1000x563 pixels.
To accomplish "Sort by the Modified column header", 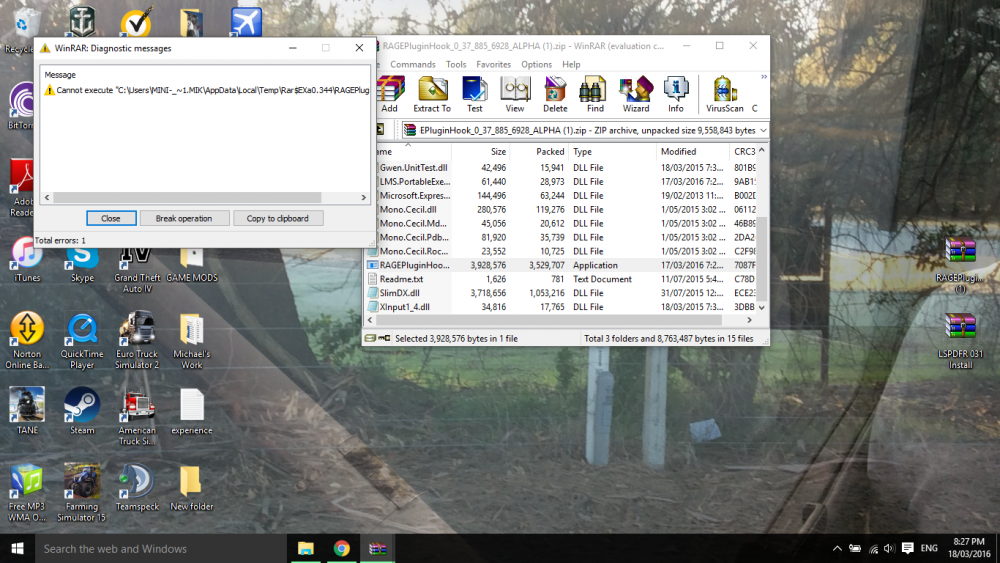I will (x=693, y=152).
